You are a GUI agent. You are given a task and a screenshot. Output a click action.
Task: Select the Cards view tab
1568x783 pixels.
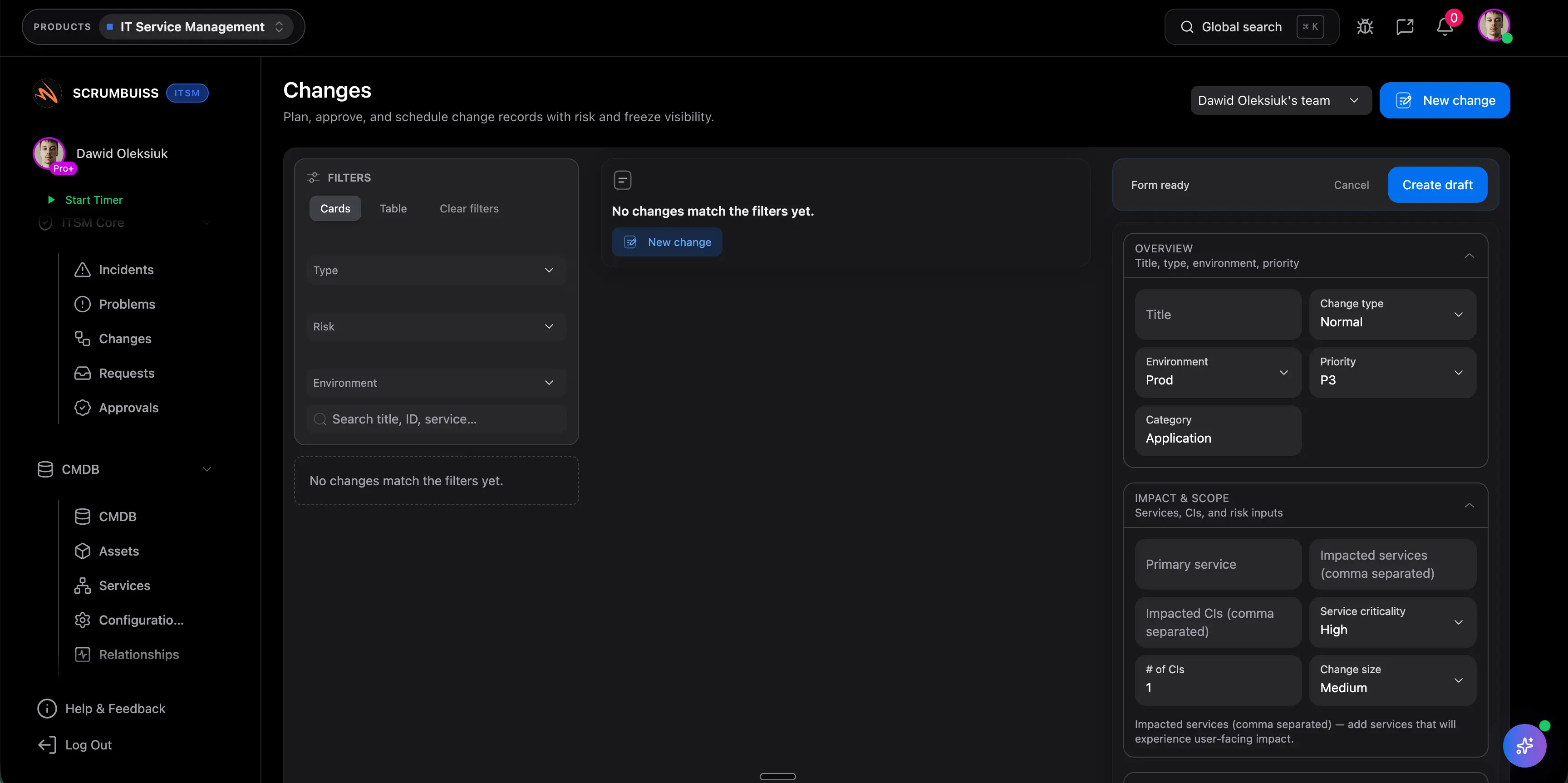click(x=335, y=208)
